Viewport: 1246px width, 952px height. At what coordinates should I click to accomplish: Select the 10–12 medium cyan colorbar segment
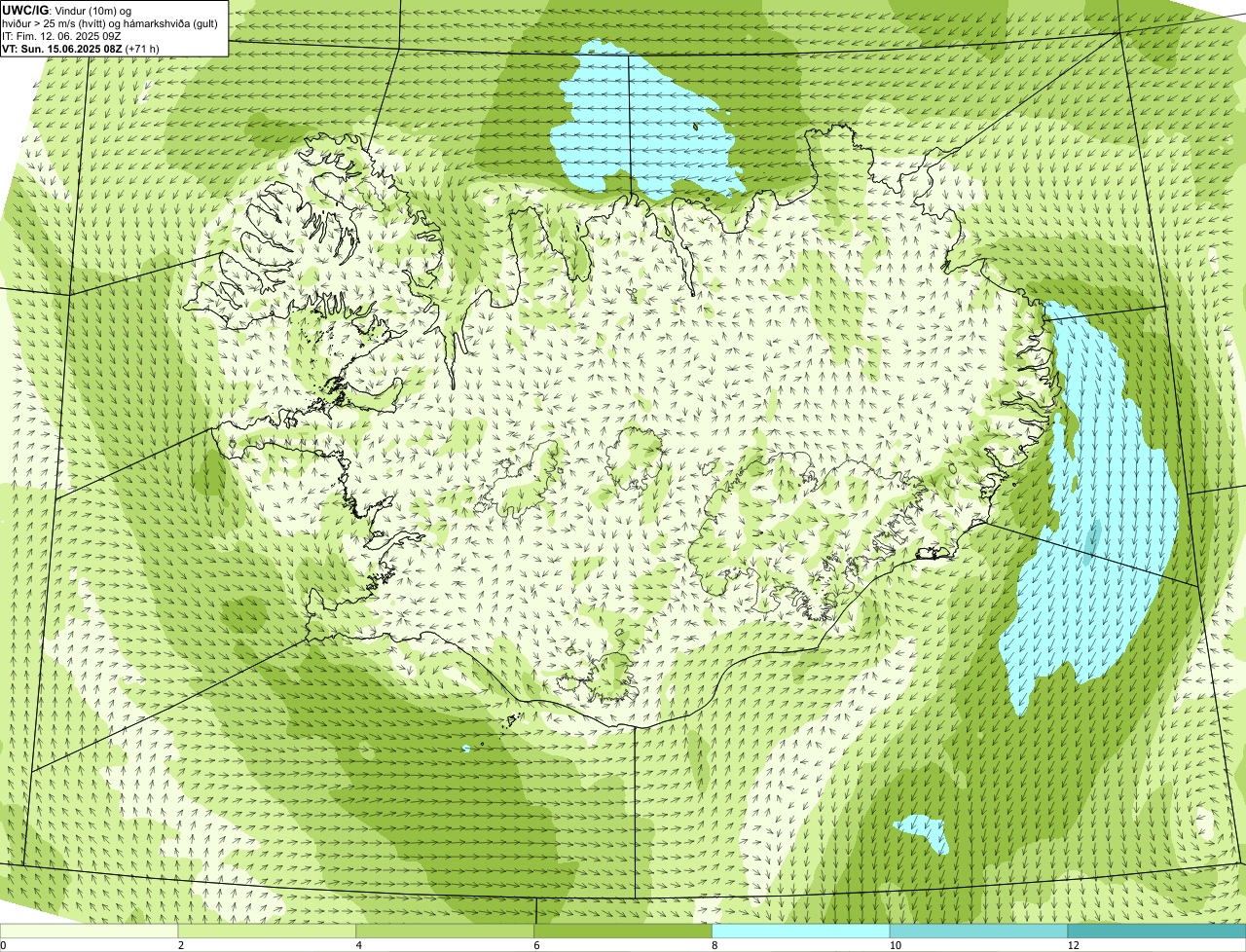pyautogui.click(x=979, y=931)
